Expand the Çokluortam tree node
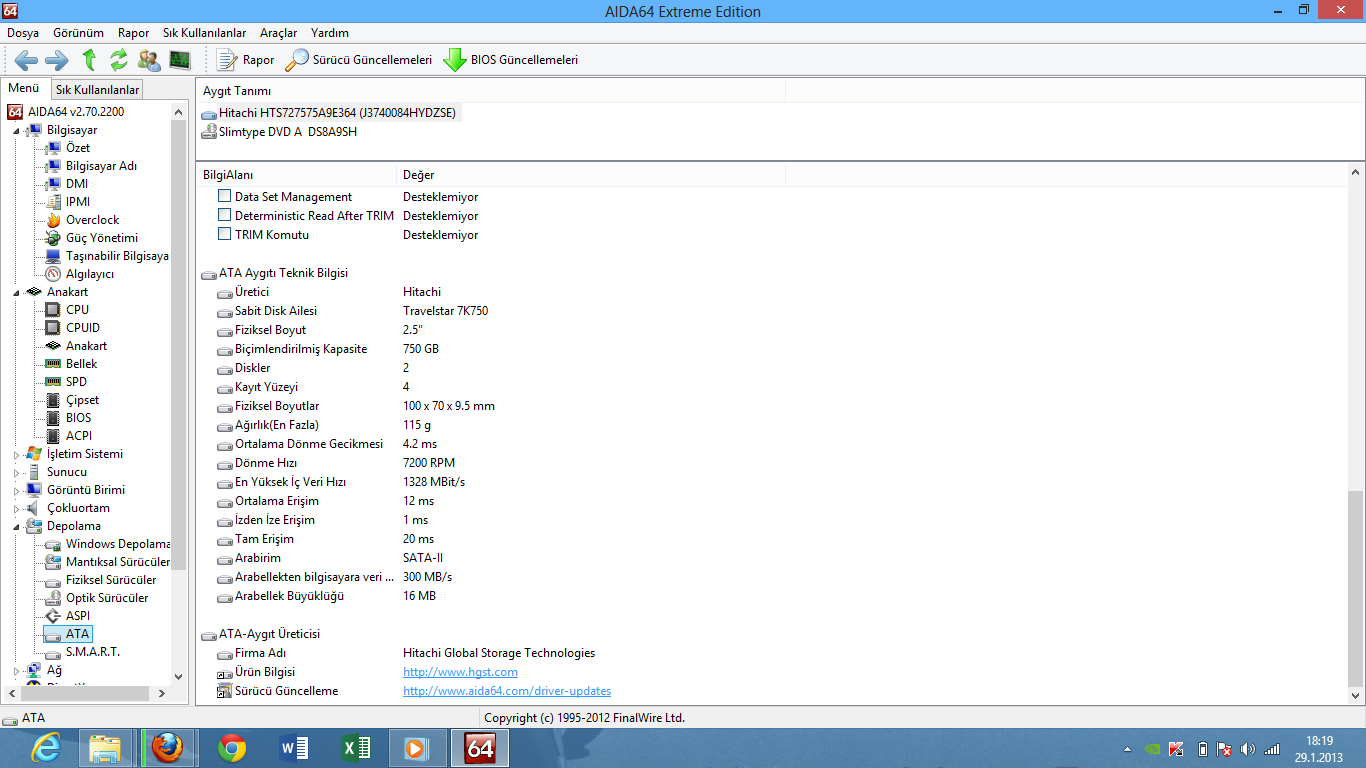 (x=16, y=508)
